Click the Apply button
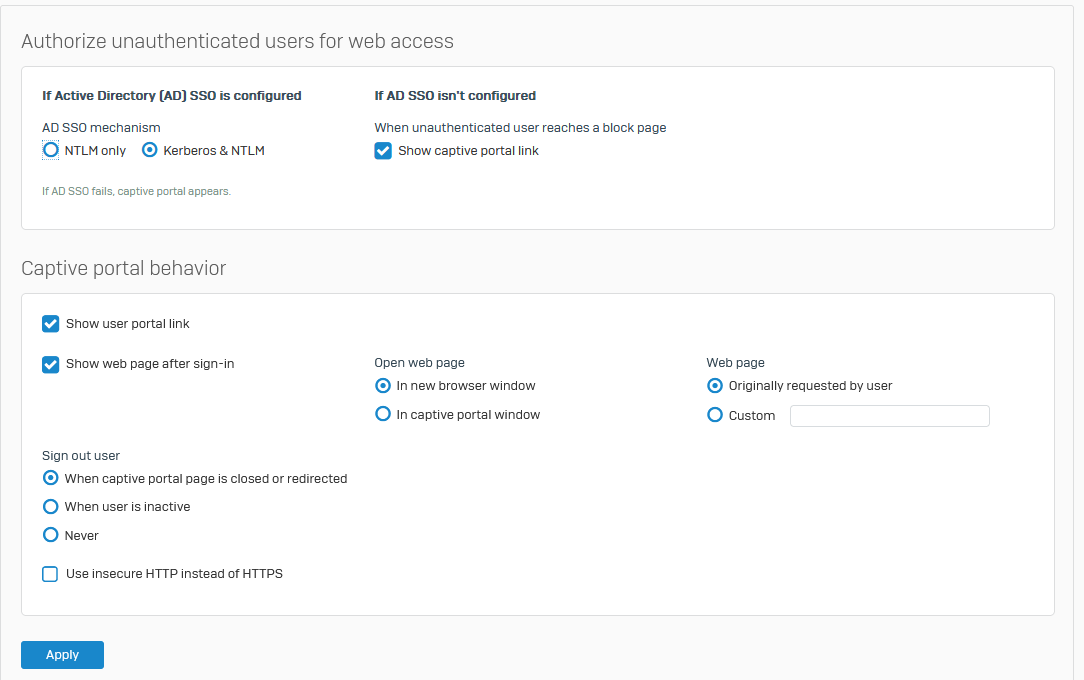 pyautogui.click(x=62, y=655)
